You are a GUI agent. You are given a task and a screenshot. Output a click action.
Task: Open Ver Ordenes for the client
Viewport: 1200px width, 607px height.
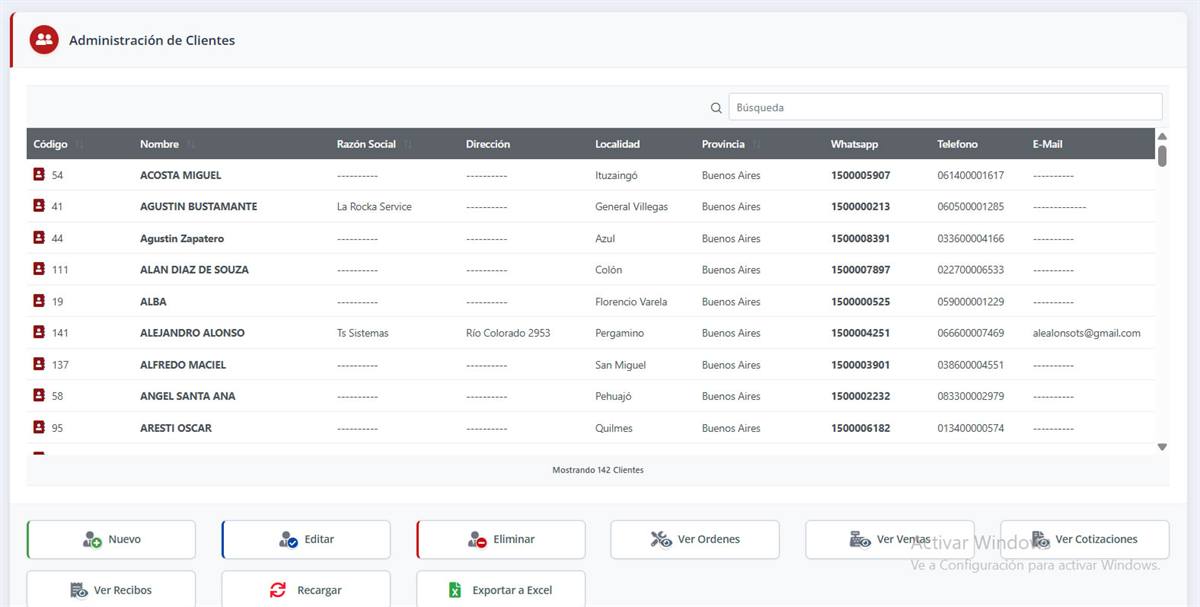point(695,540)
